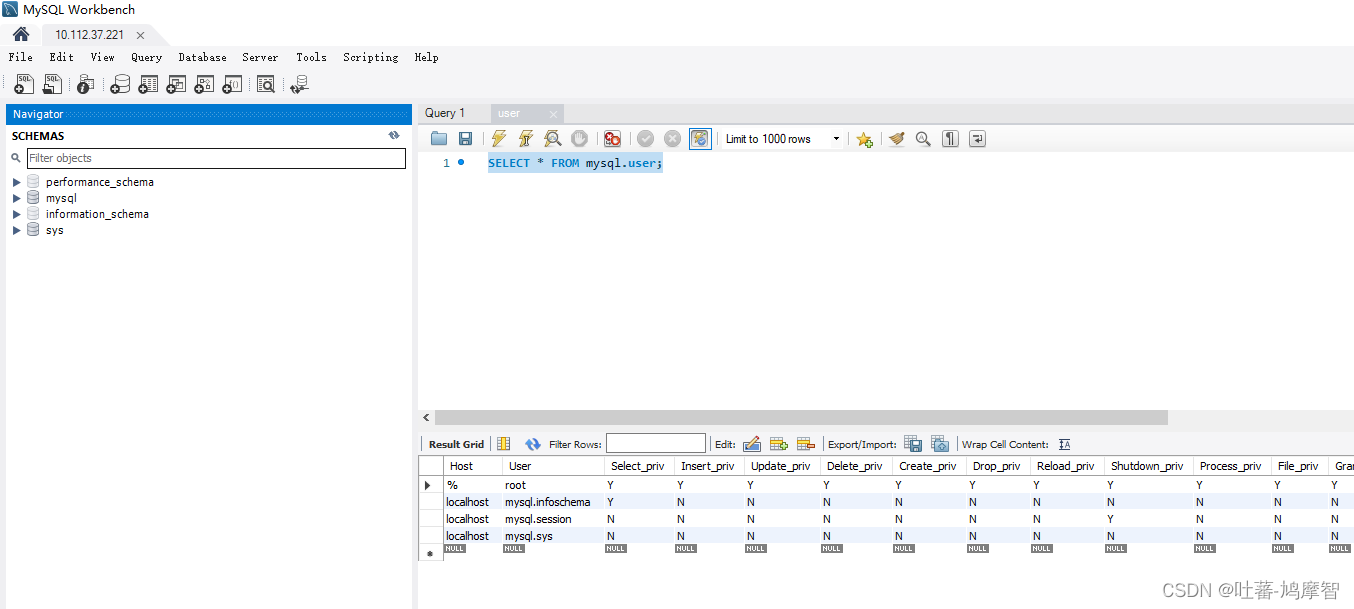Viewport: 1354px width, 609px height.
Task: Open the Limit to 1000 rows dropdown
Action: [837, 138]
